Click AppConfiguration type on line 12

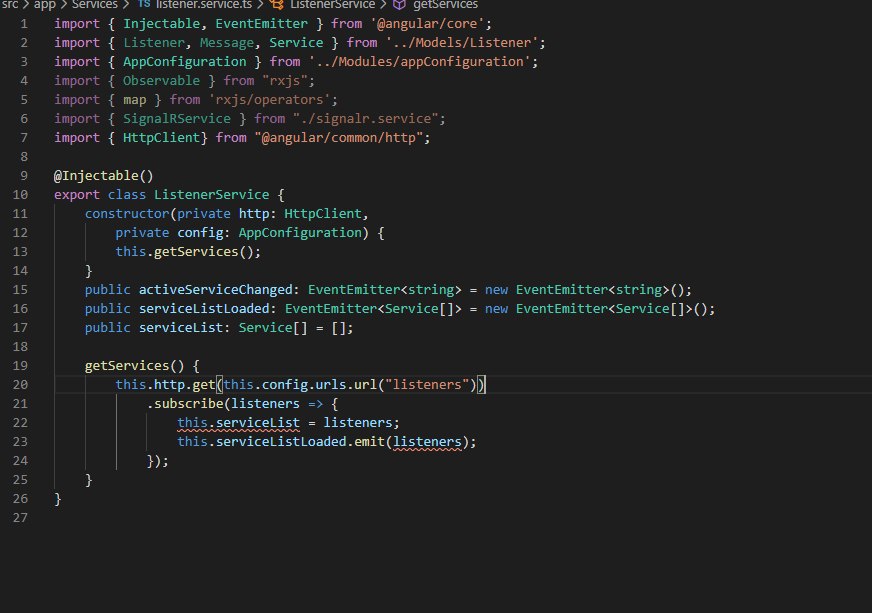pos(300,233)
